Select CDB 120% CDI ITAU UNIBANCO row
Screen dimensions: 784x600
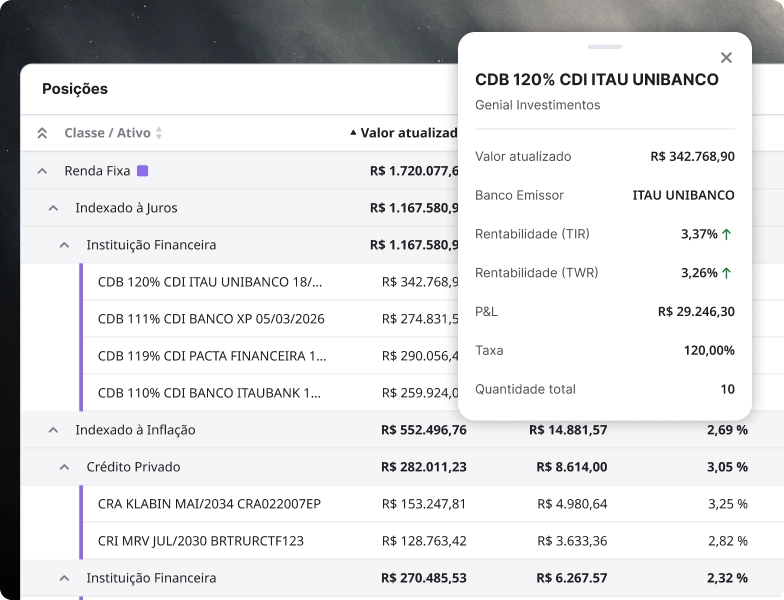click(270, 282)
